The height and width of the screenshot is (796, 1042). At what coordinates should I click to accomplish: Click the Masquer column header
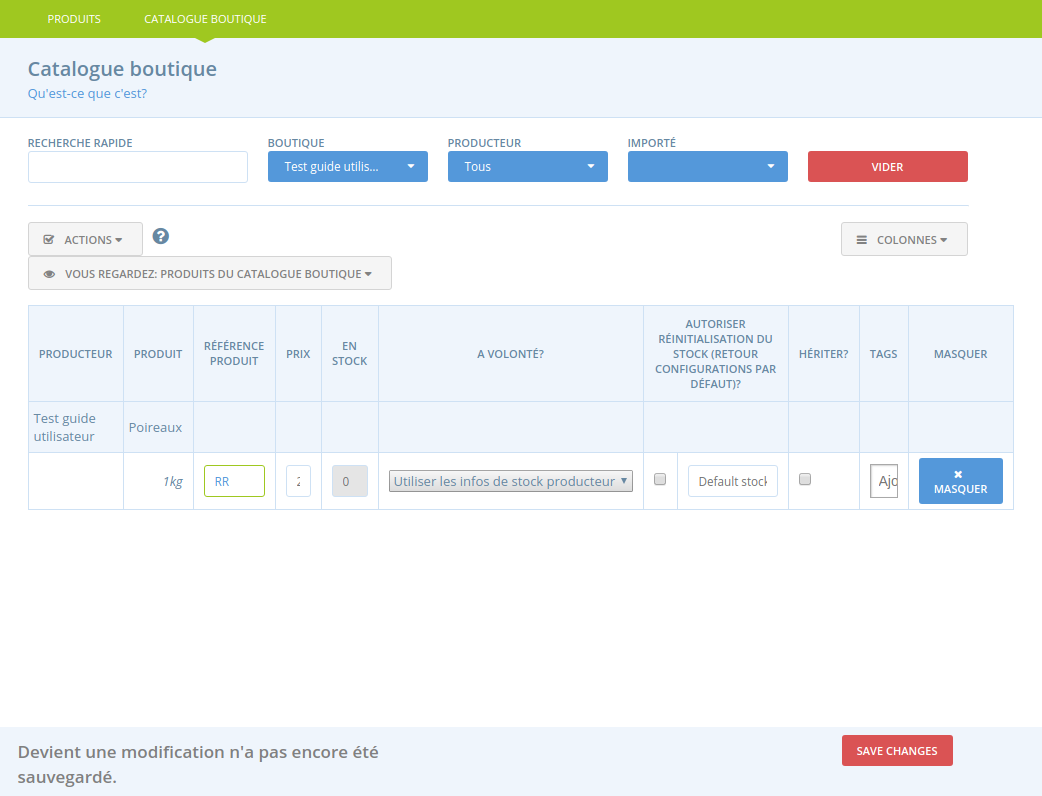point(960,354)
